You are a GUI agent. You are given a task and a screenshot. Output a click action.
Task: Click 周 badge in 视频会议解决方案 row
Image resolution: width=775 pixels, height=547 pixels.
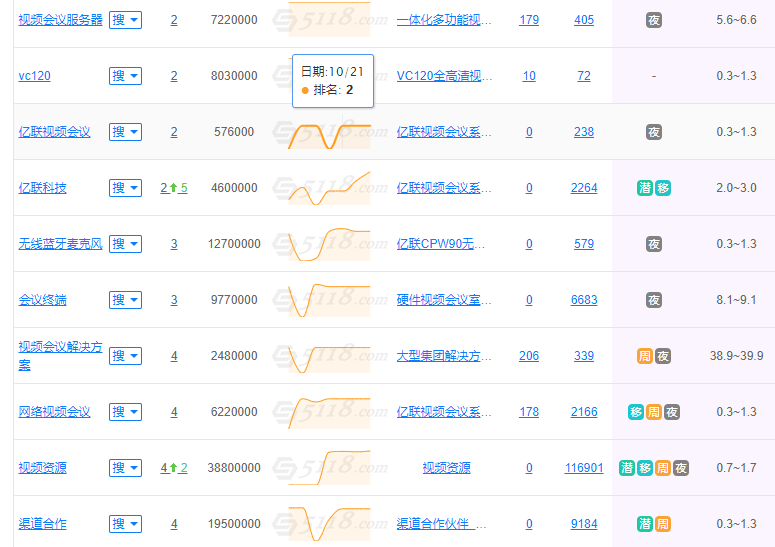point(645,356)
